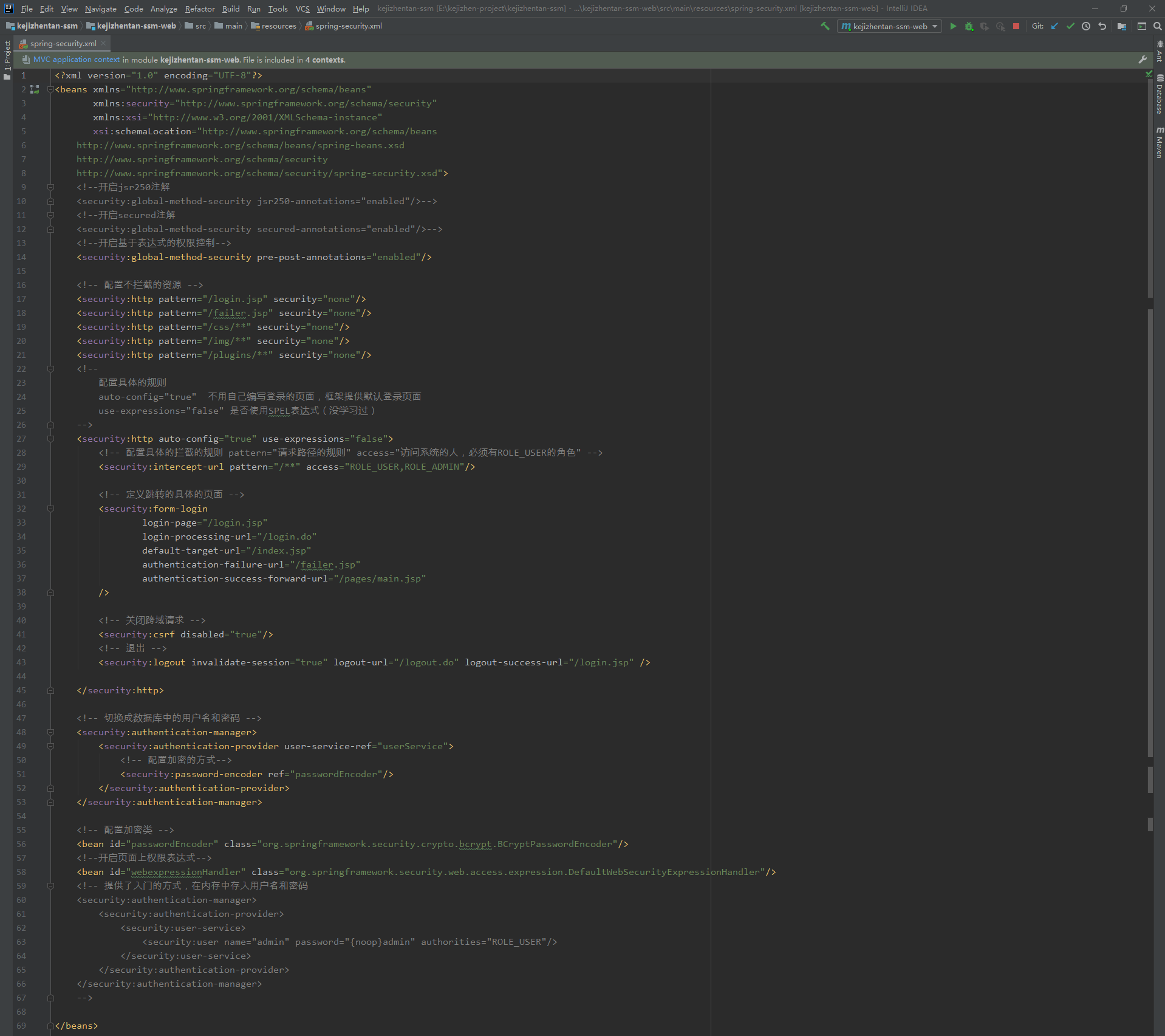Open the Navigate menu
The height and width of the screenshot is (1036, 1165).
click(101, 9)
